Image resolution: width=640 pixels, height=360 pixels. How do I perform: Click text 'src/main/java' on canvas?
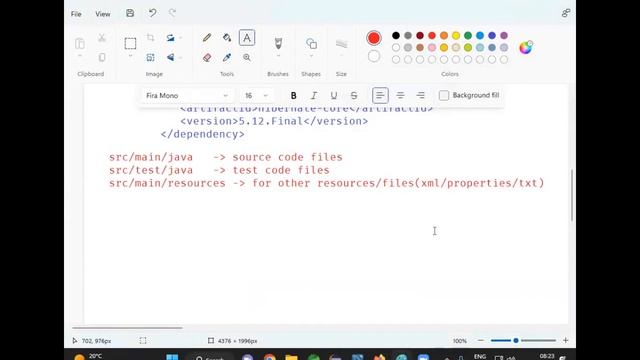[x=151, y=157]
